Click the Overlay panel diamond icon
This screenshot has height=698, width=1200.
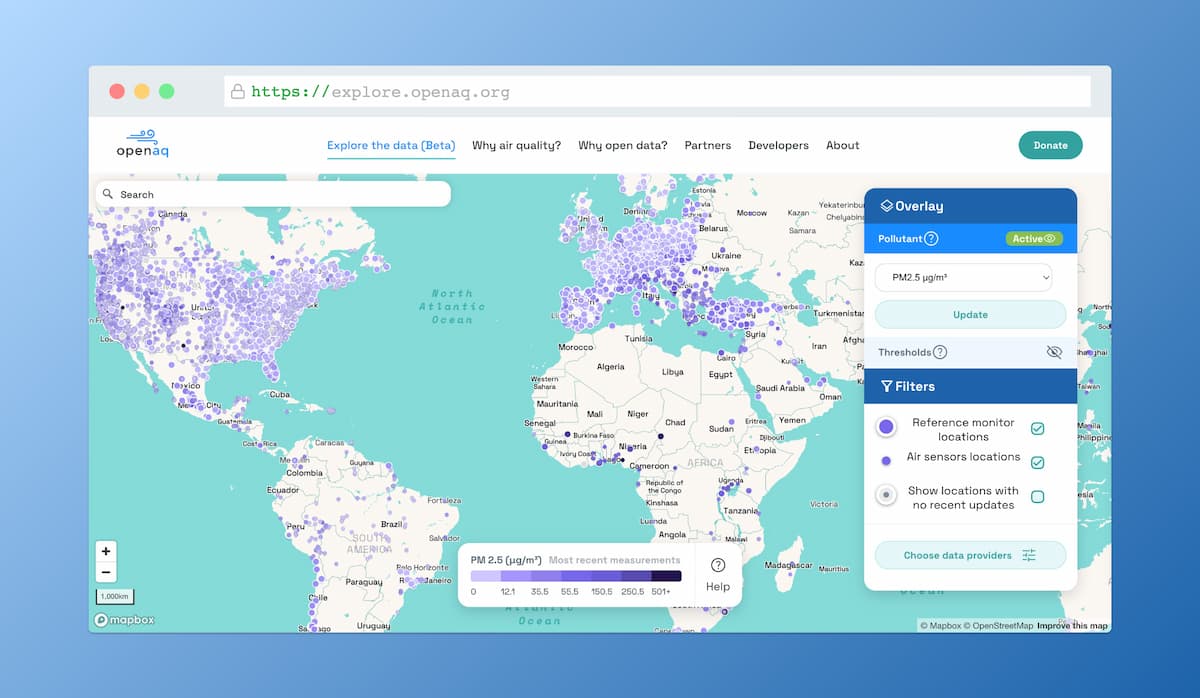coord(887,206)
